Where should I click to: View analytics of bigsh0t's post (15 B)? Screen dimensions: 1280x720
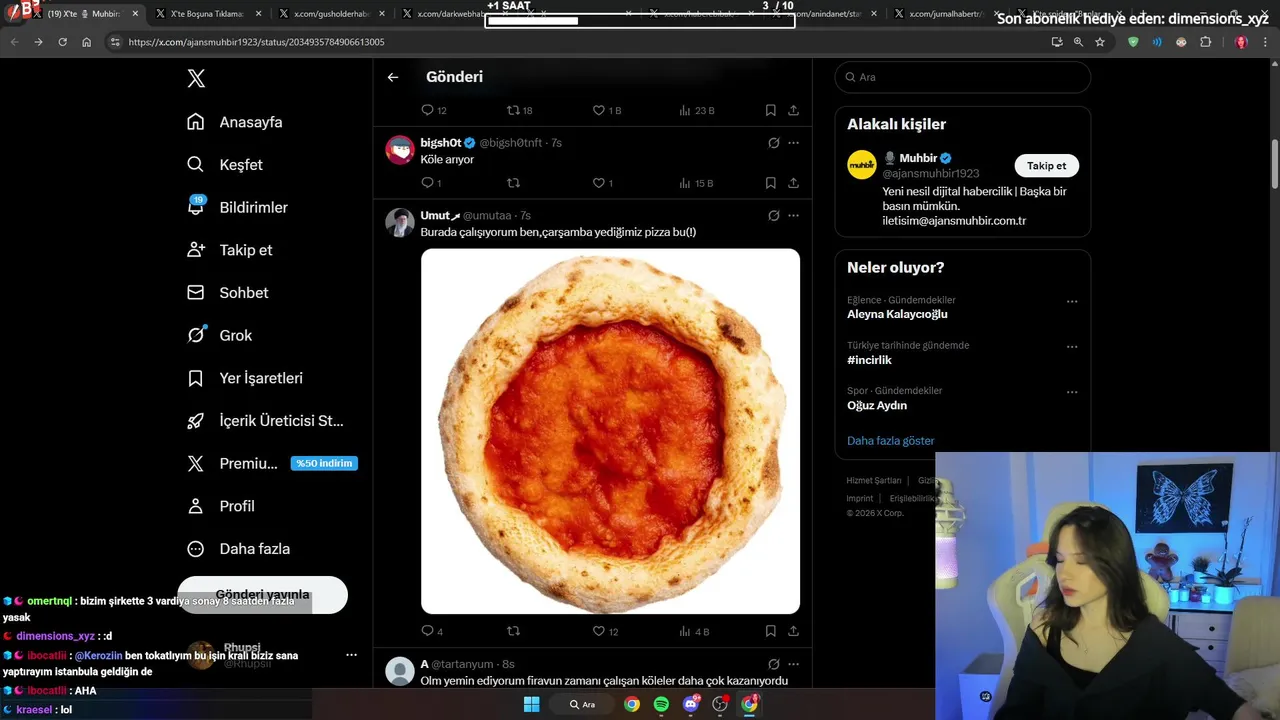[x=696, y=183]
